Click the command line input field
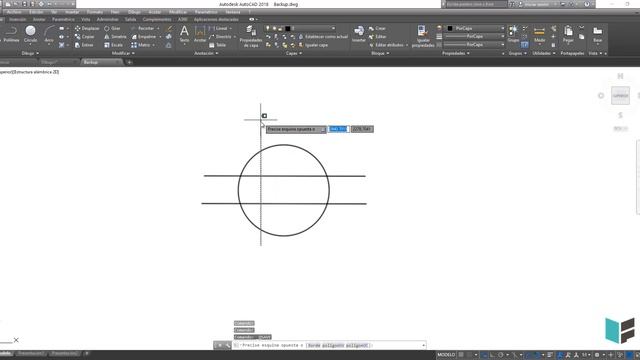The image size is (640, 360). pyautogui.click(x=329, y=345)
